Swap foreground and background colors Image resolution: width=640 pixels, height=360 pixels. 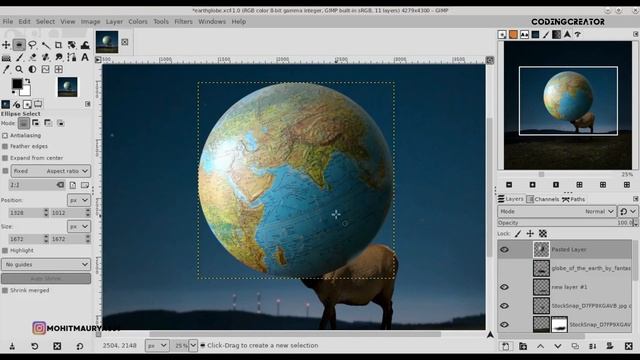(28, 81)
